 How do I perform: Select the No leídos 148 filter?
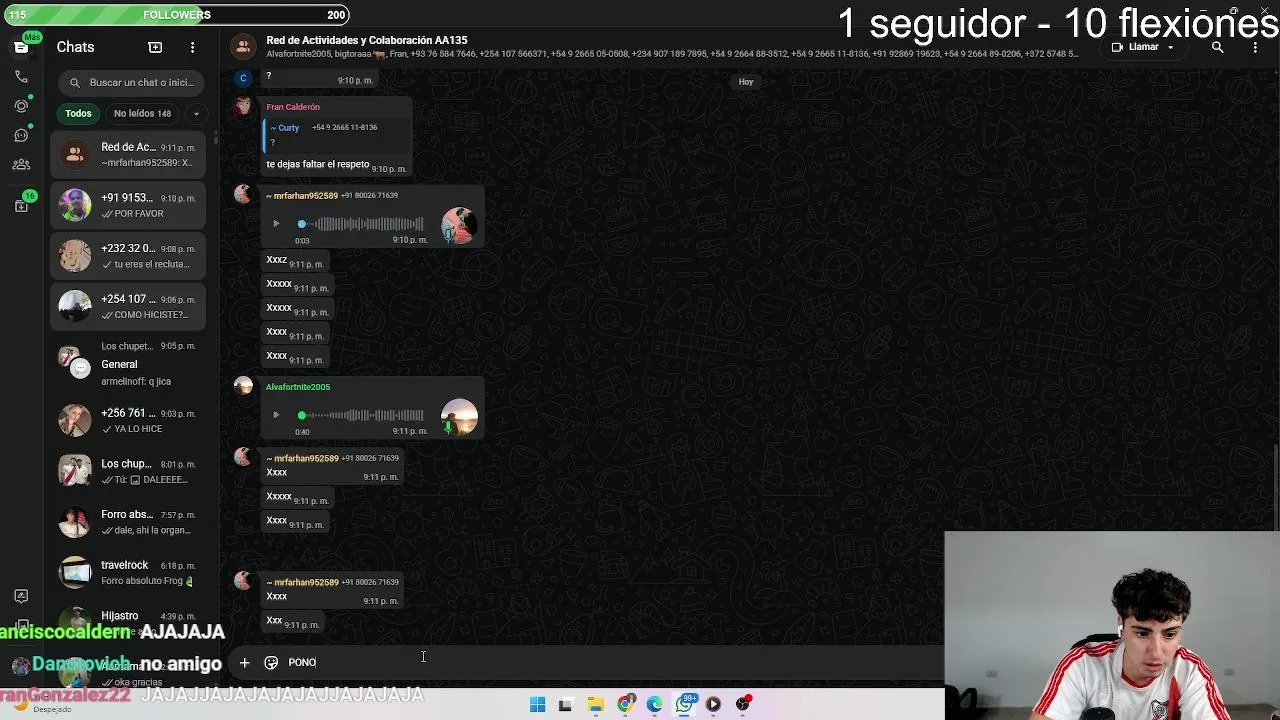[x=142, y=113]
